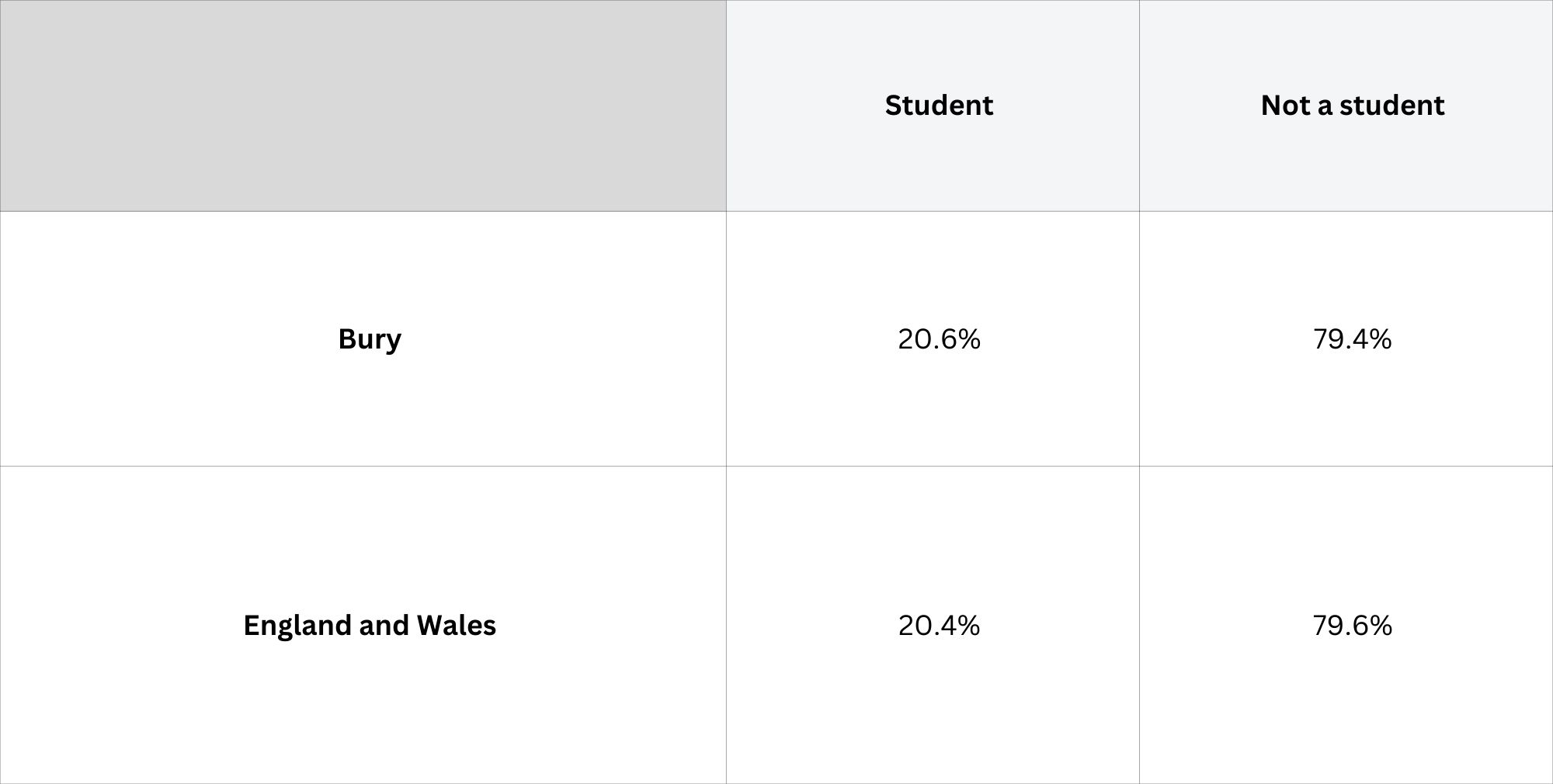Click the Not a student column header
The height and width of the screenshot is (784, 1553).
(1352, 106)
